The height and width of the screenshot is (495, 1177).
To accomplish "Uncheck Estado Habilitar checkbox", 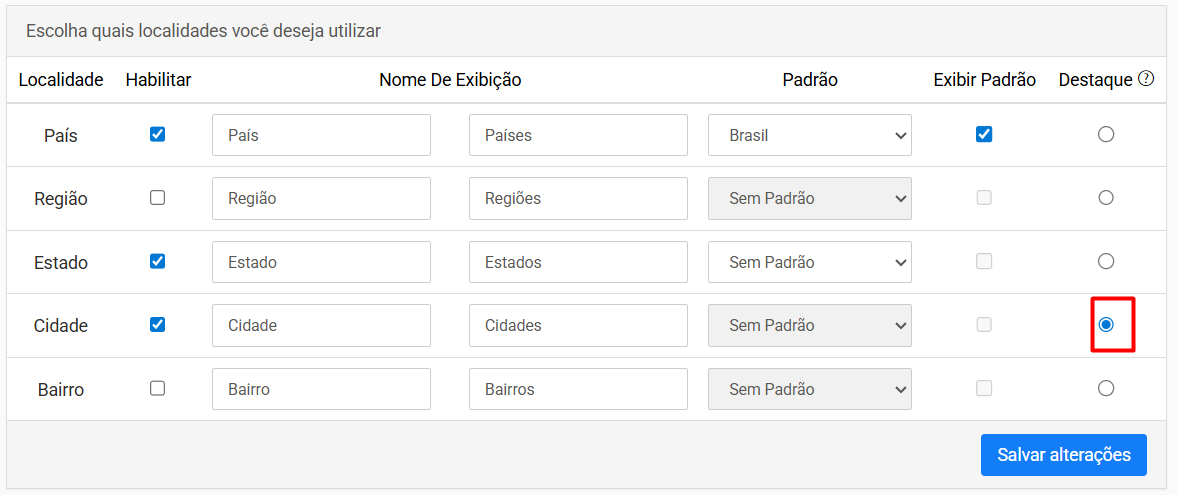I will click(x=158, y=261).
